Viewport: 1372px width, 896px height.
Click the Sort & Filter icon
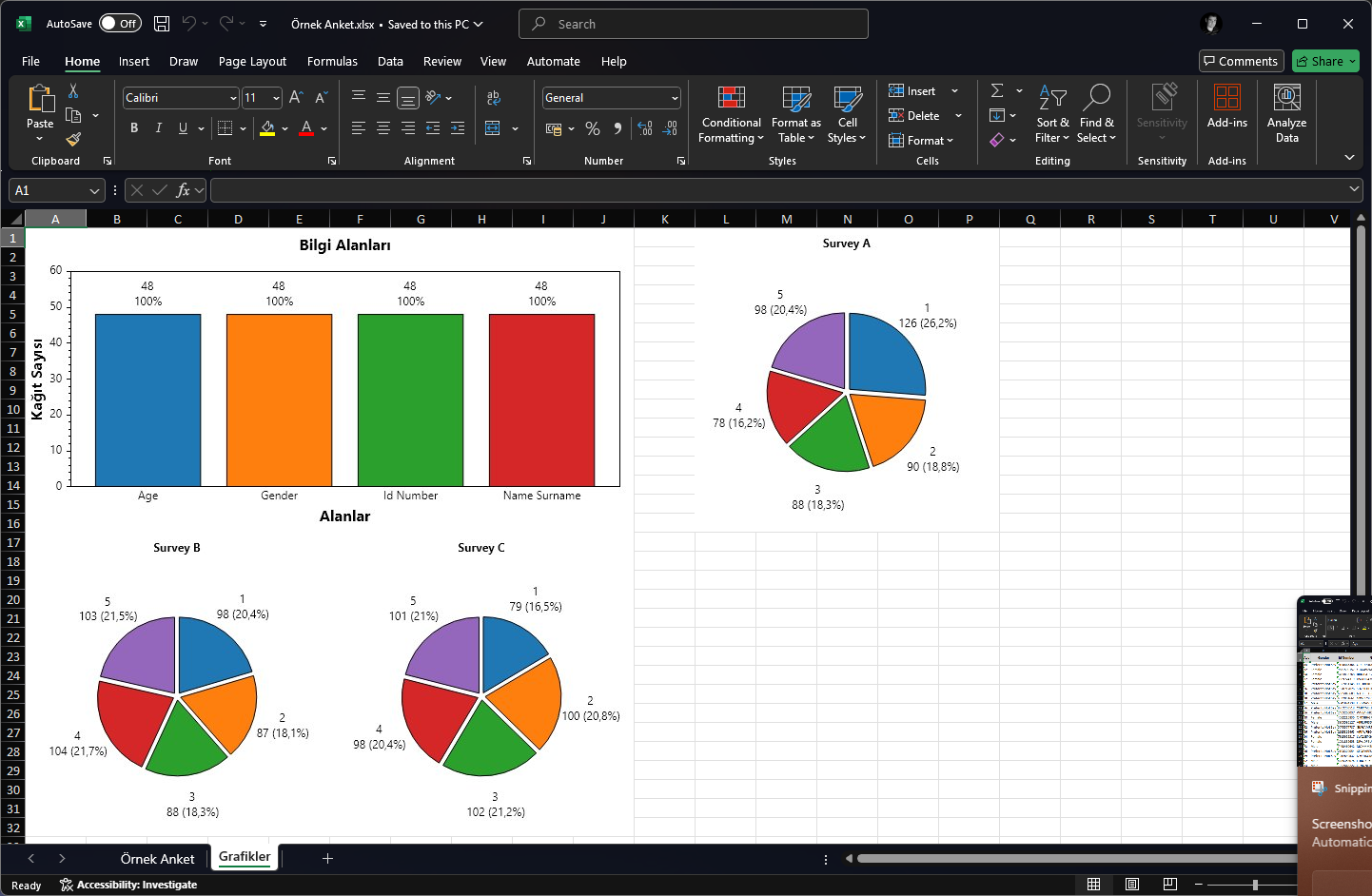click(1052, 114)
